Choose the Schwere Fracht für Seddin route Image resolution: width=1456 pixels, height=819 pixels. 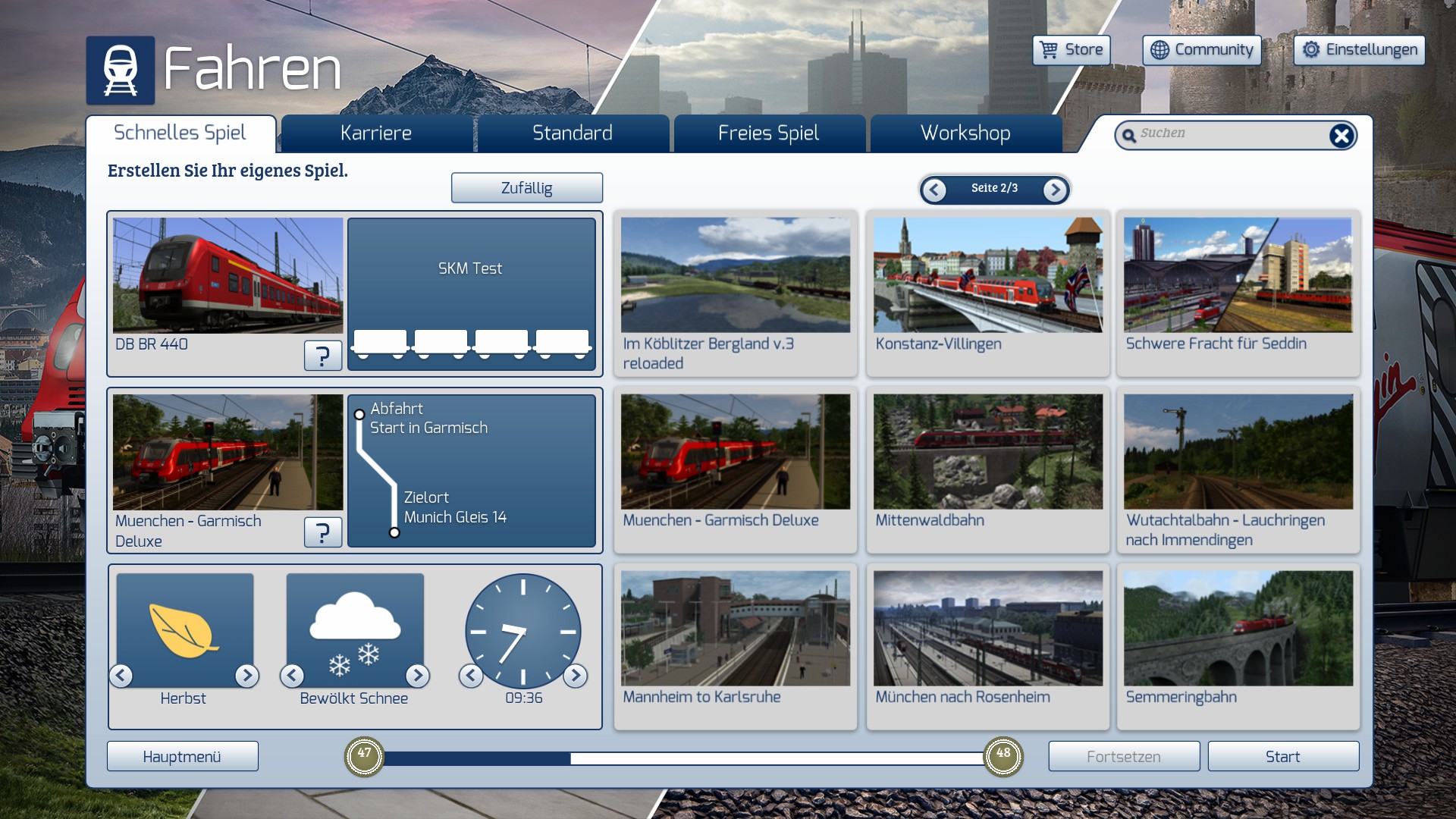click(1238, 294)
